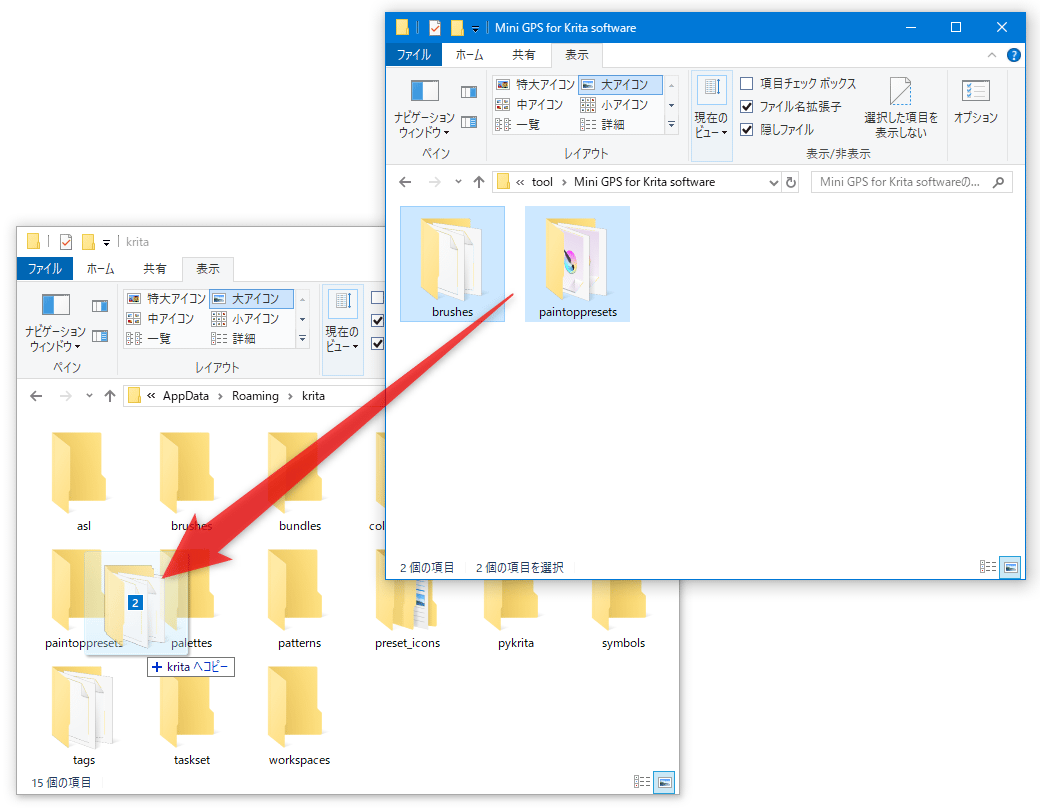The height and width of the screenshot is (810, 1040).
Task: Open the paintoppresets folder in Mini GPS window
Action: tap(577, 264)
